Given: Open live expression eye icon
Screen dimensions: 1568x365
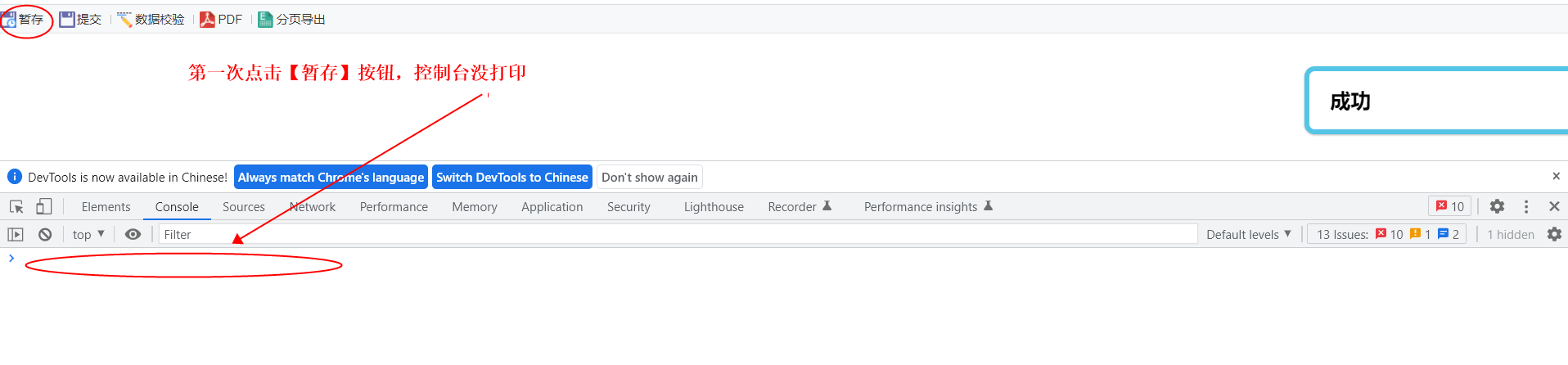Looking at the screenshot, I should coord(133,235).
